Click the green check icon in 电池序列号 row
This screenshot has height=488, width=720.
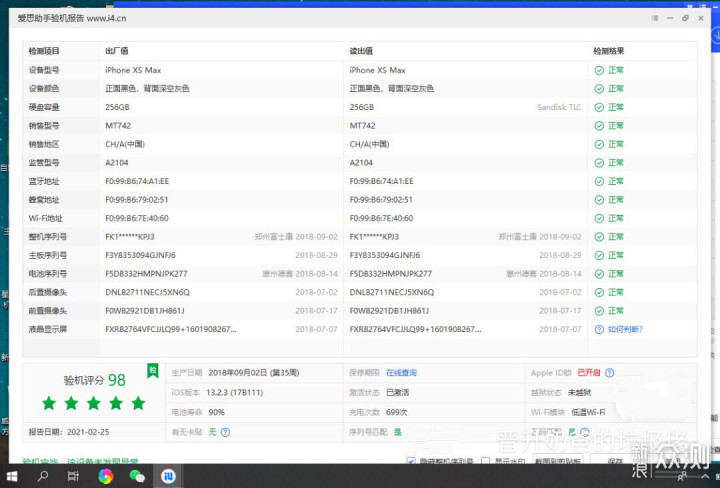pos(599,274)
